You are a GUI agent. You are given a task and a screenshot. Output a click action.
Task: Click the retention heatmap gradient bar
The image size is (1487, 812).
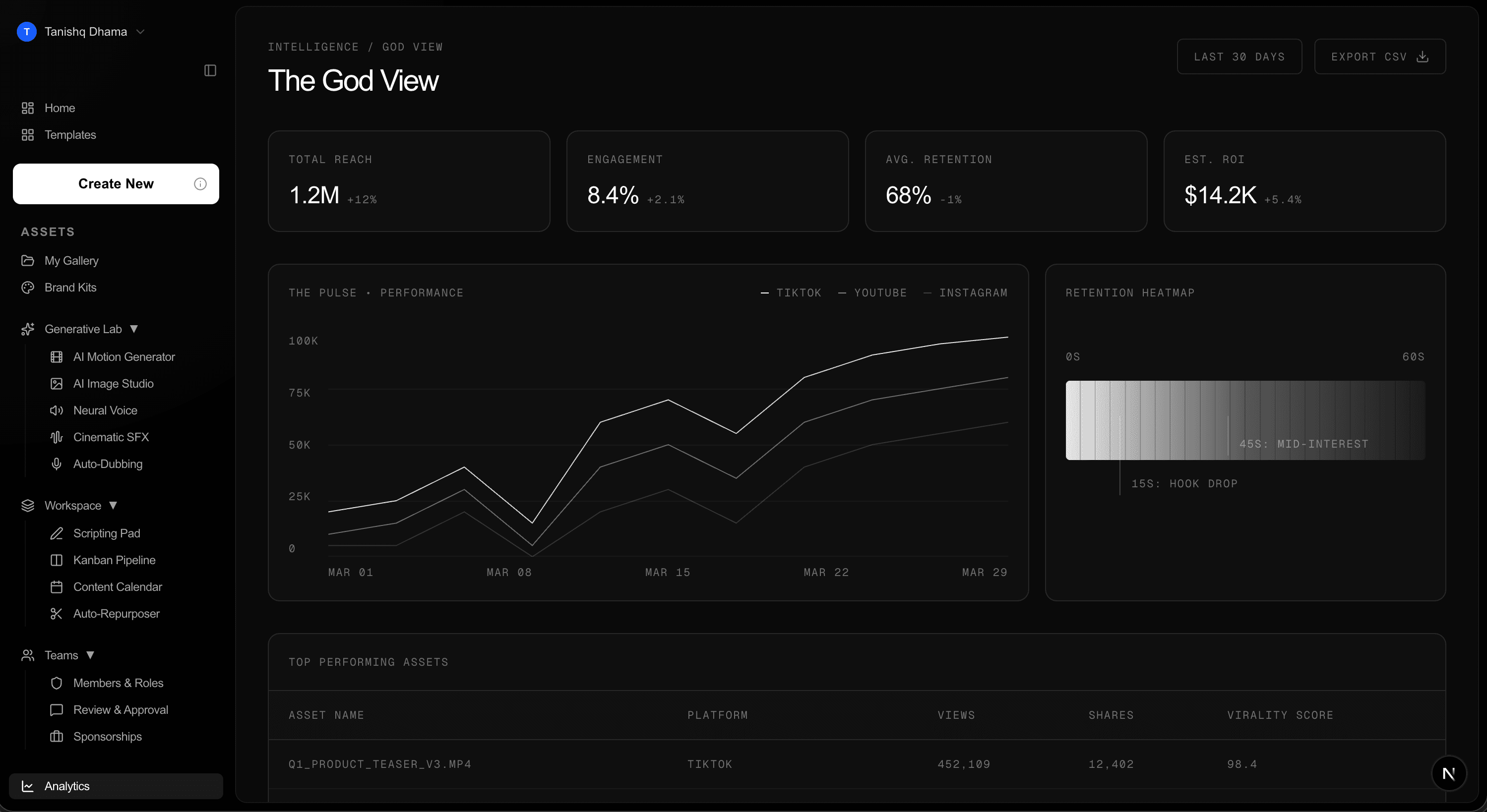click(x=1245, y=420)
